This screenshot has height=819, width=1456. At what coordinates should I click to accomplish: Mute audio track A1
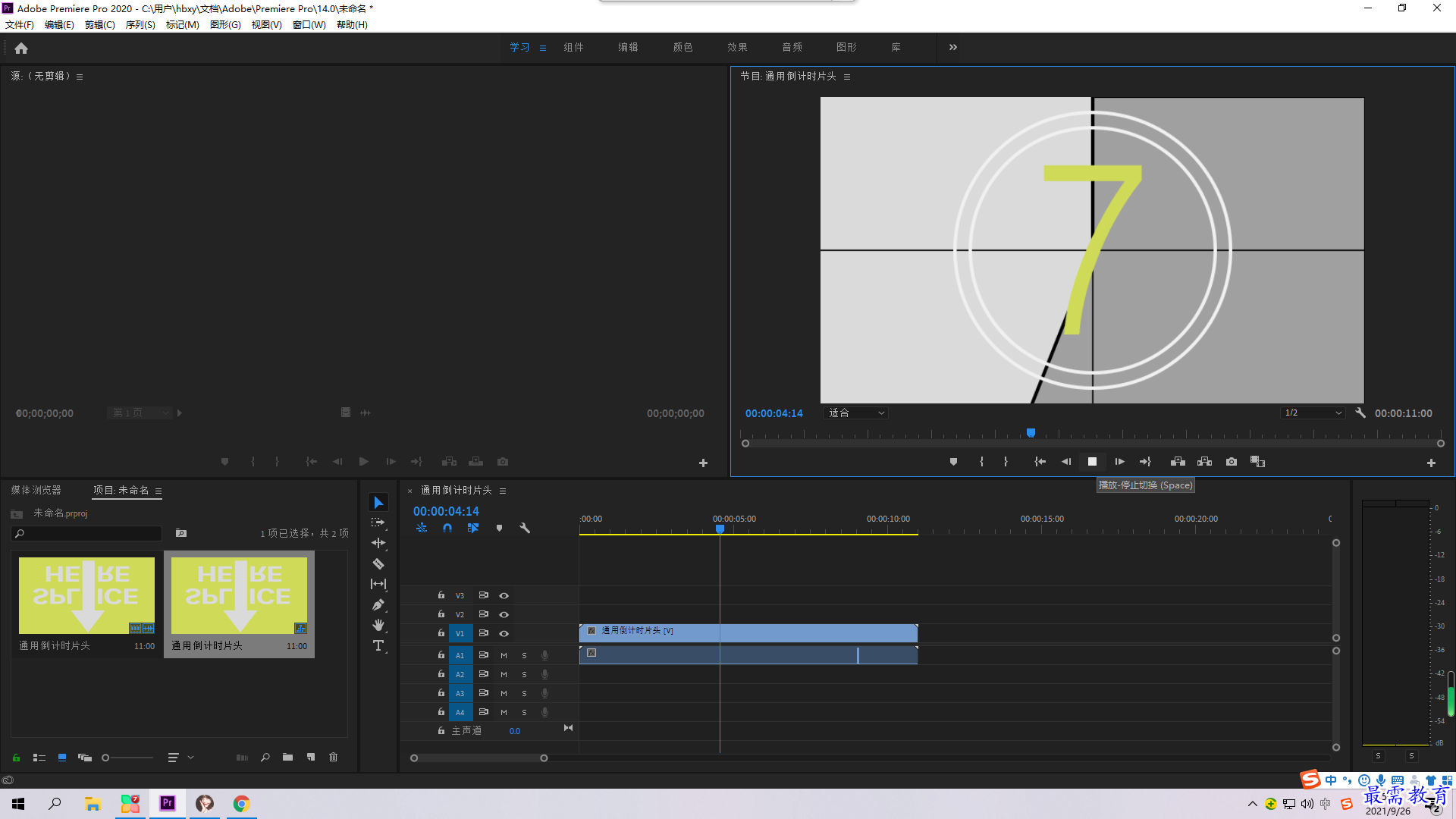[x=504, y=655]
